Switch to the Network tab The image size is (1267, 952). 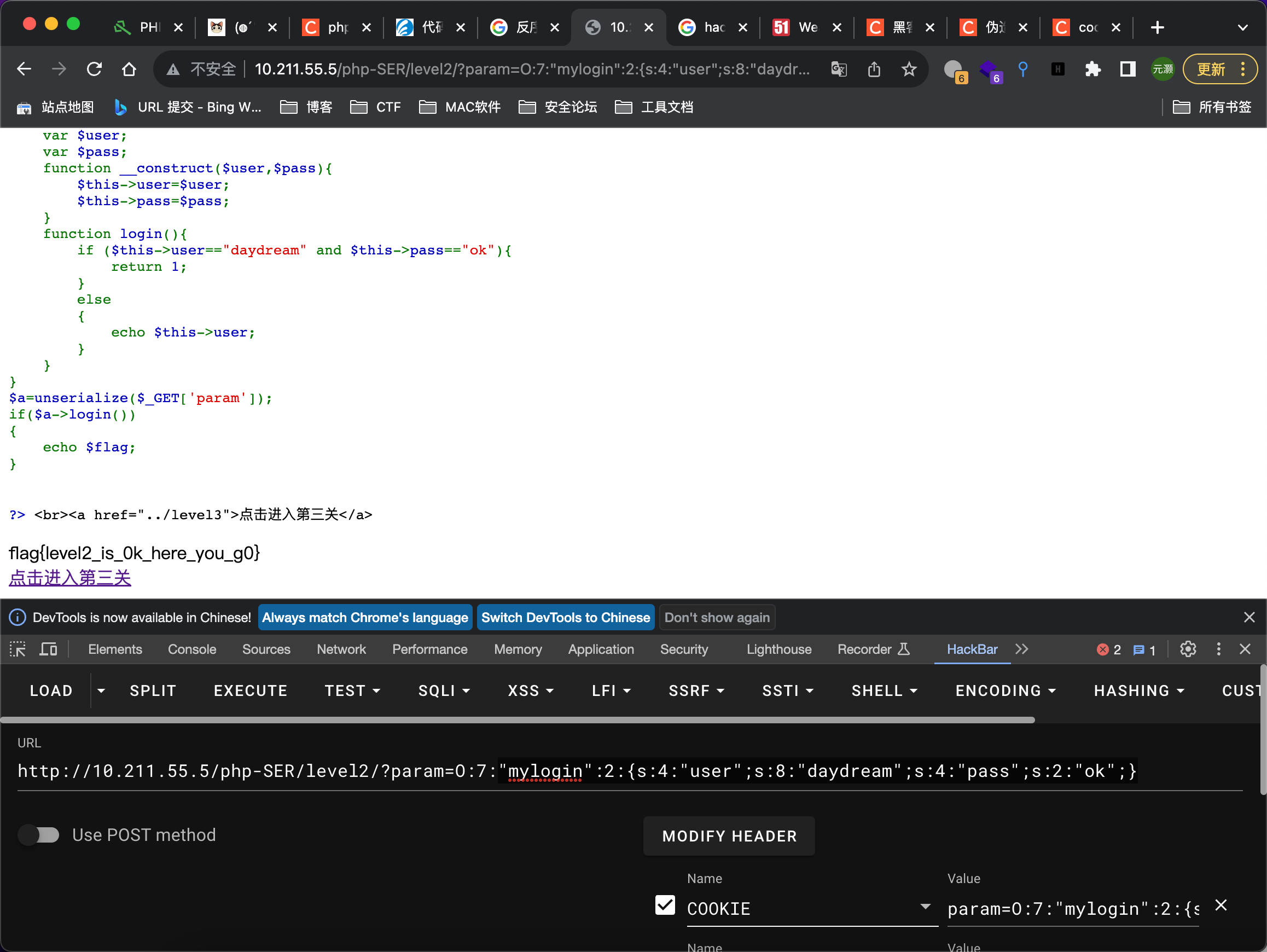[341, 649]
